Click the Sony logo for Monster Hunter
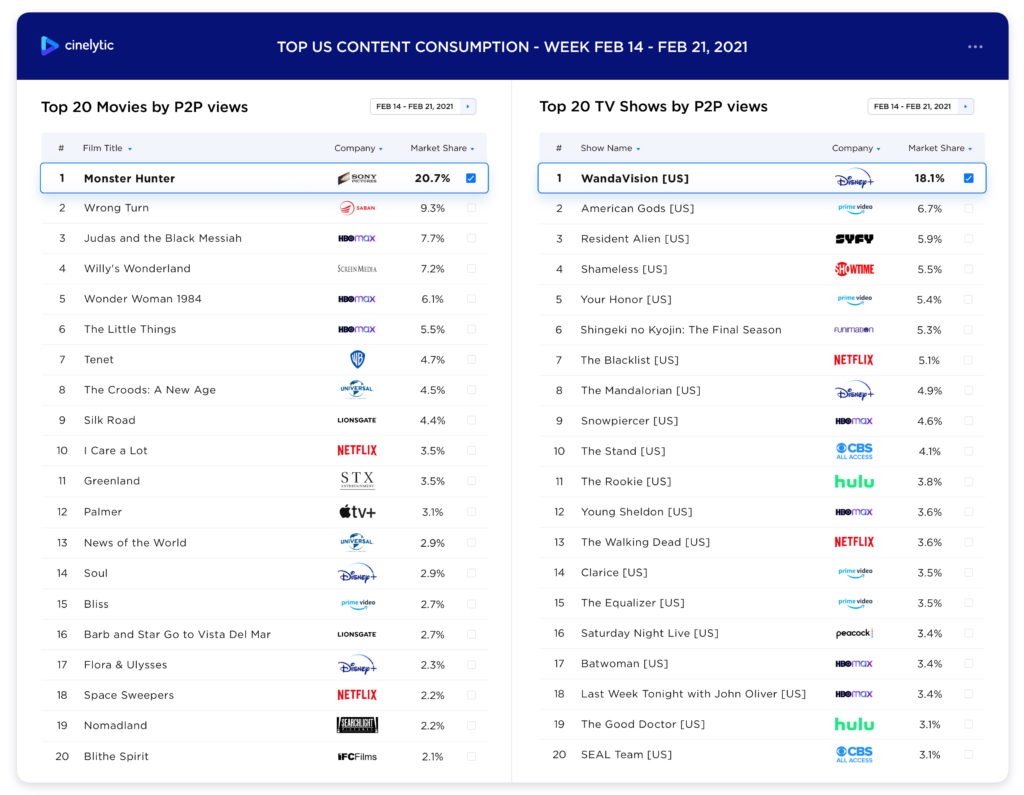Viewport: 1024px width, 795px height. [x=357, y=178]
